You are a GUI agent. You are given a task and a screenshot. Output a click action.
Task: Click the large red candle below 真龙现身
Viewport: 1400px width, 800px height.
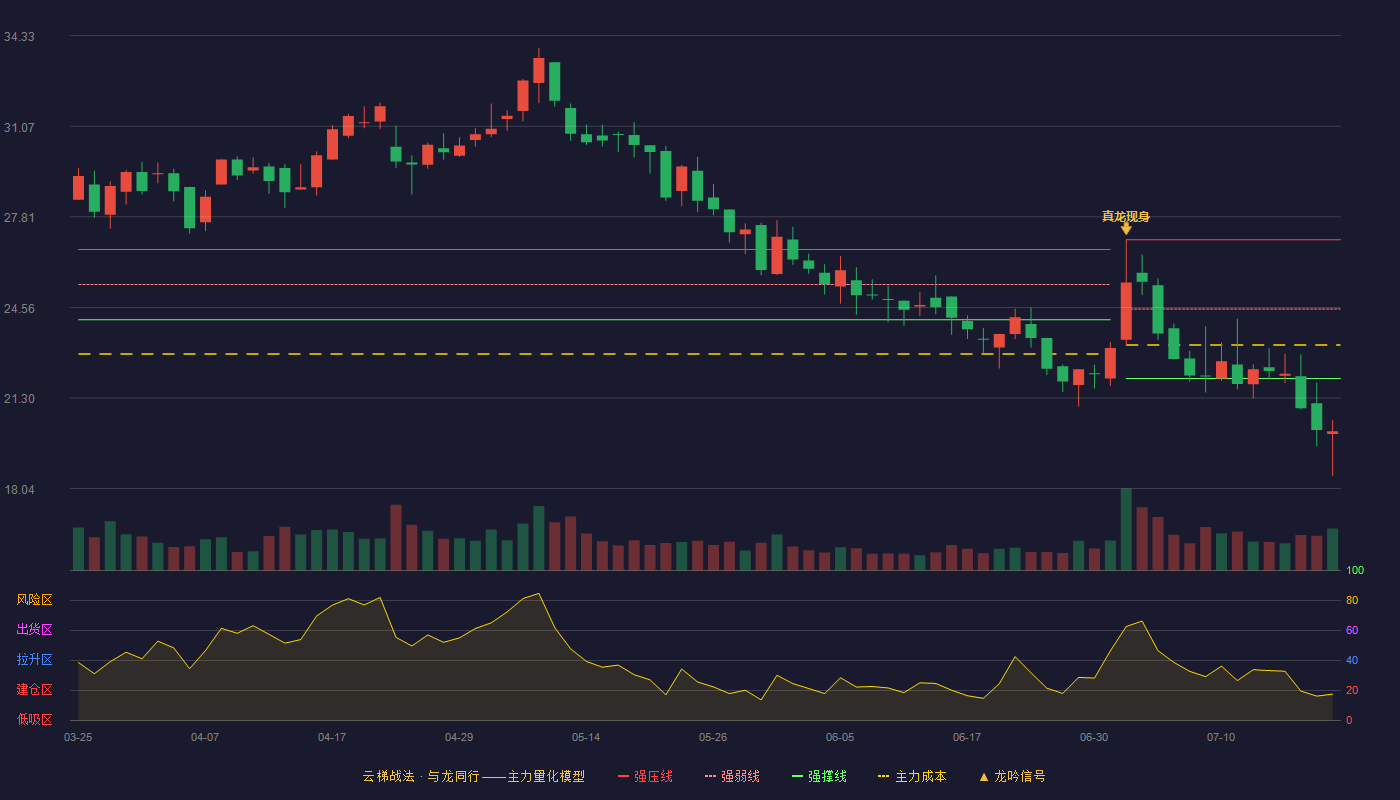(1126, 311)
